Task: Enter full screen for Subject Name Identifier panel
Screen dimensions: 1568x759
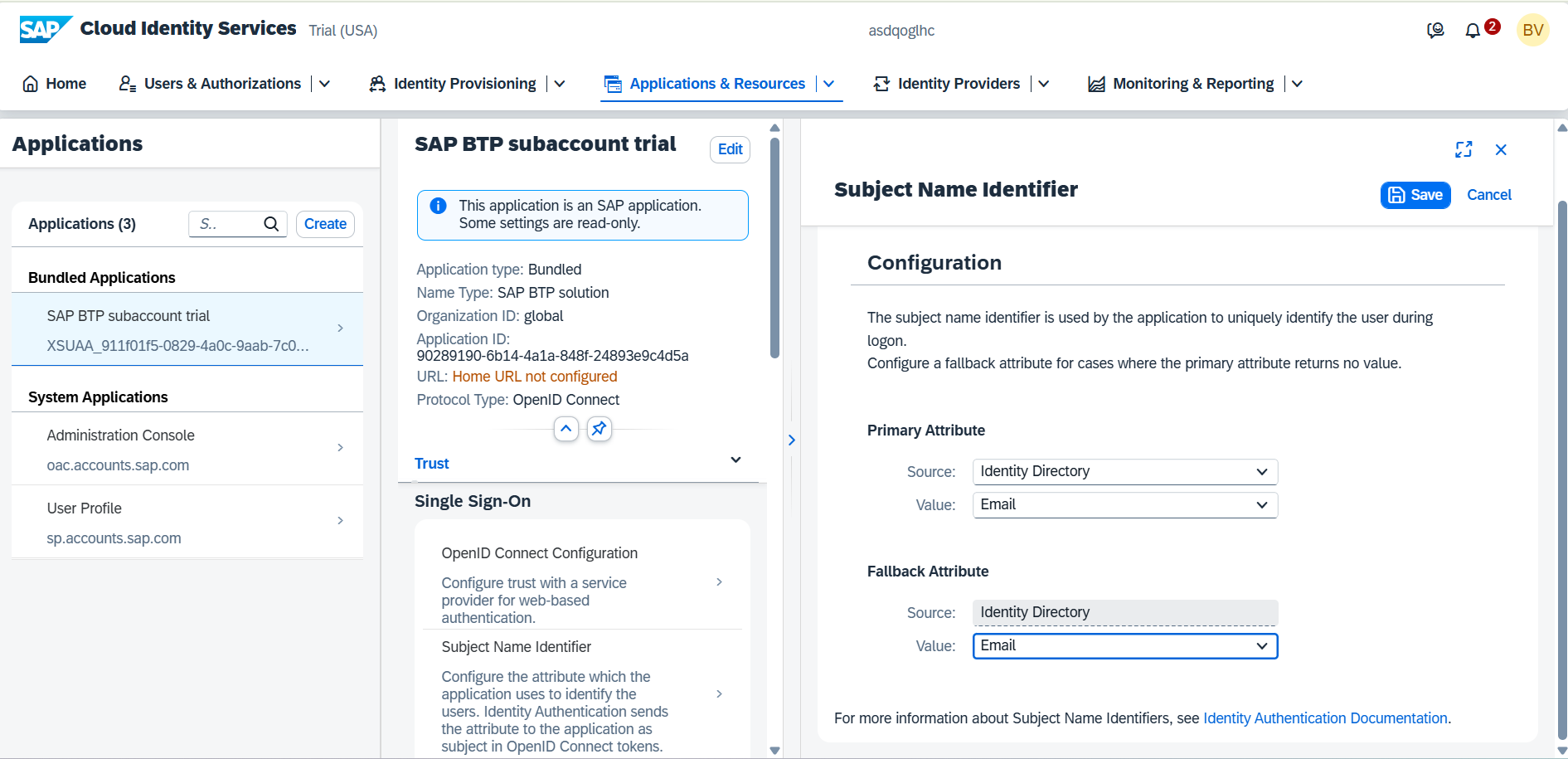Action: click(x=1464, y=149)
